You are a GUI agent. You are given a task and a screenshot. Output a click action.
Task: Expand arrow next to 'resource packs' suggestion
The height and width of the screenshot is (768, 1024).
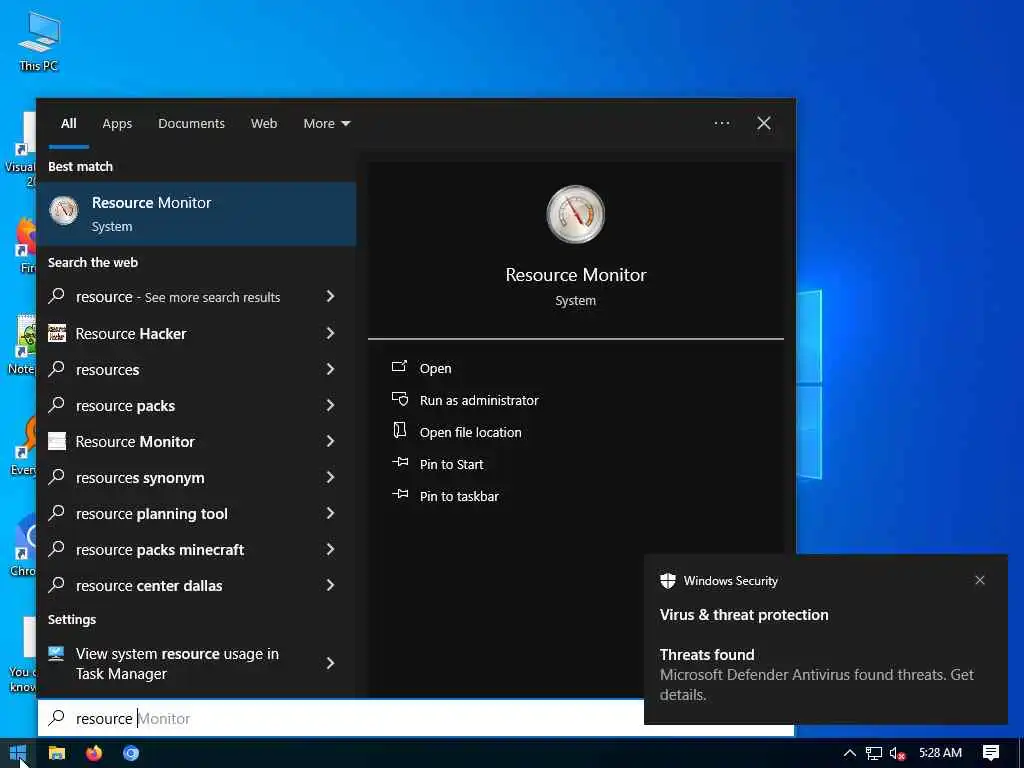point(330,405)
